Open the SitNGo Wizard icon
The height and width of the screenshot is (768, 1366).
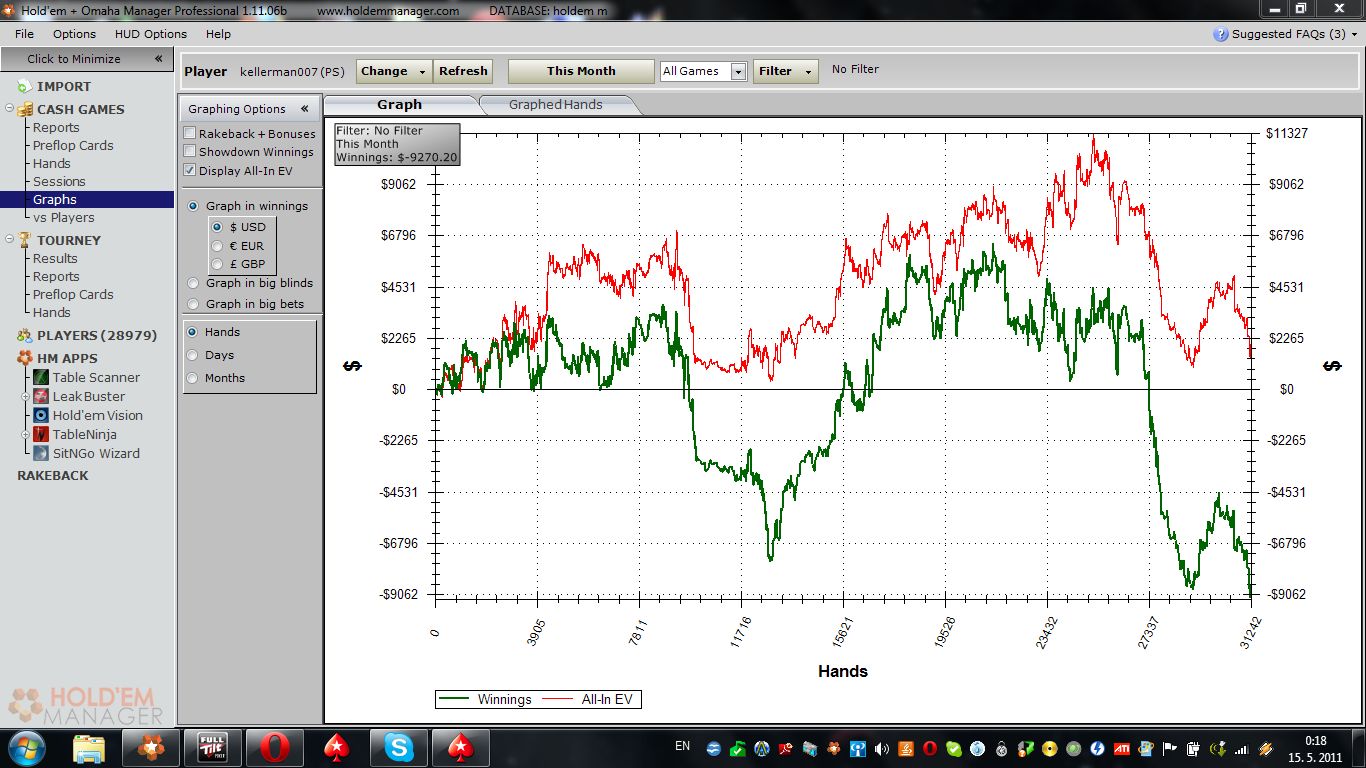pos(41,453)
